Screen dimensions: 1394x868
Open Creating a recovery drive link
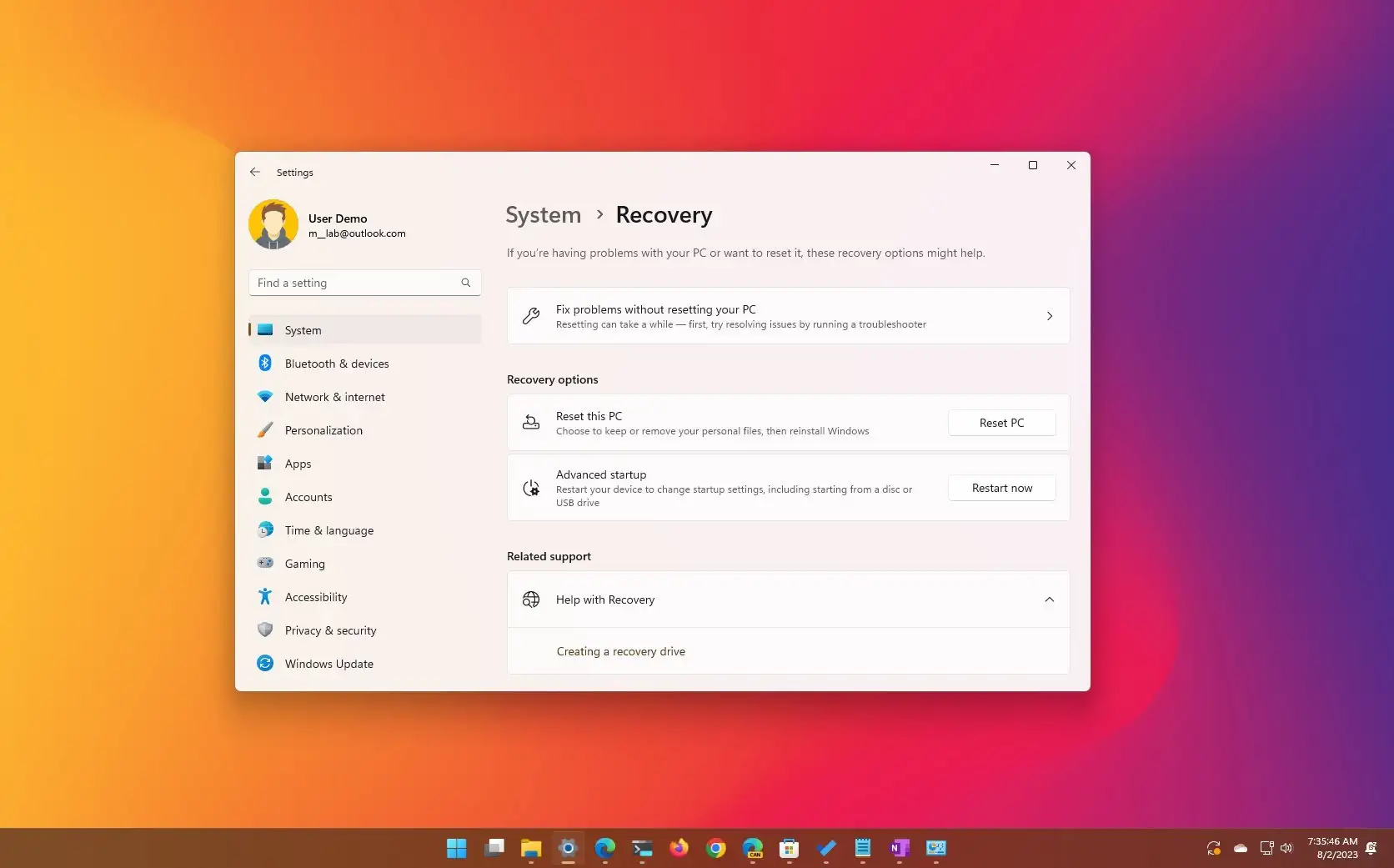620,651
